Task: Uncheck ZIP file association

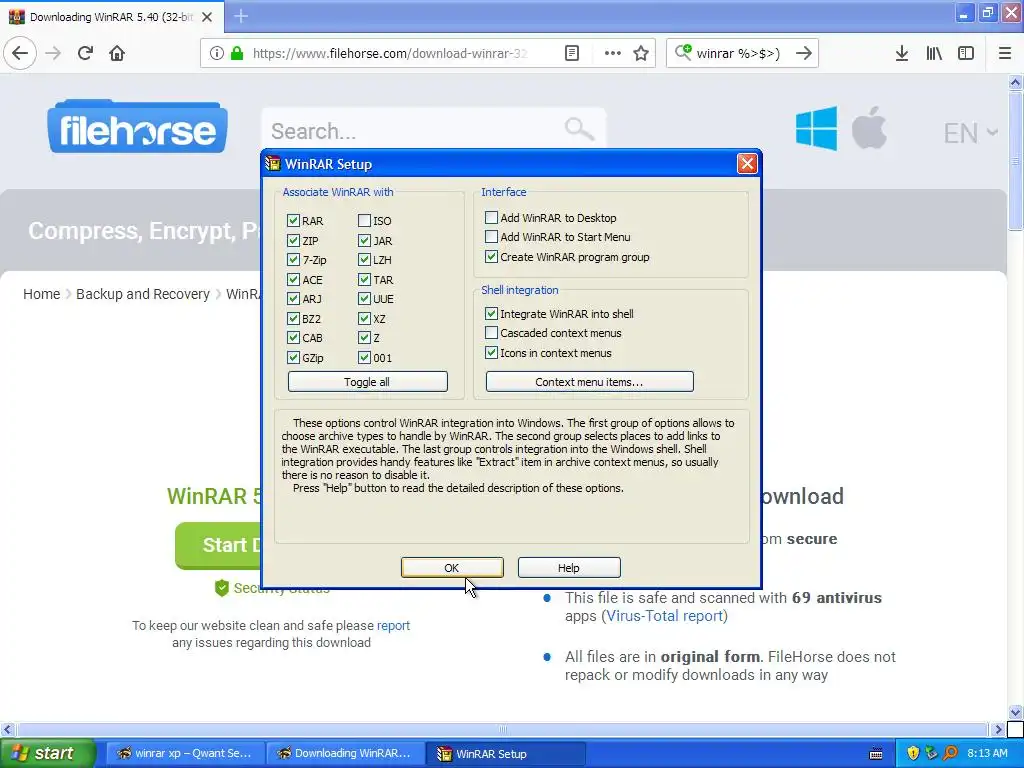Action: coord(293,240)
